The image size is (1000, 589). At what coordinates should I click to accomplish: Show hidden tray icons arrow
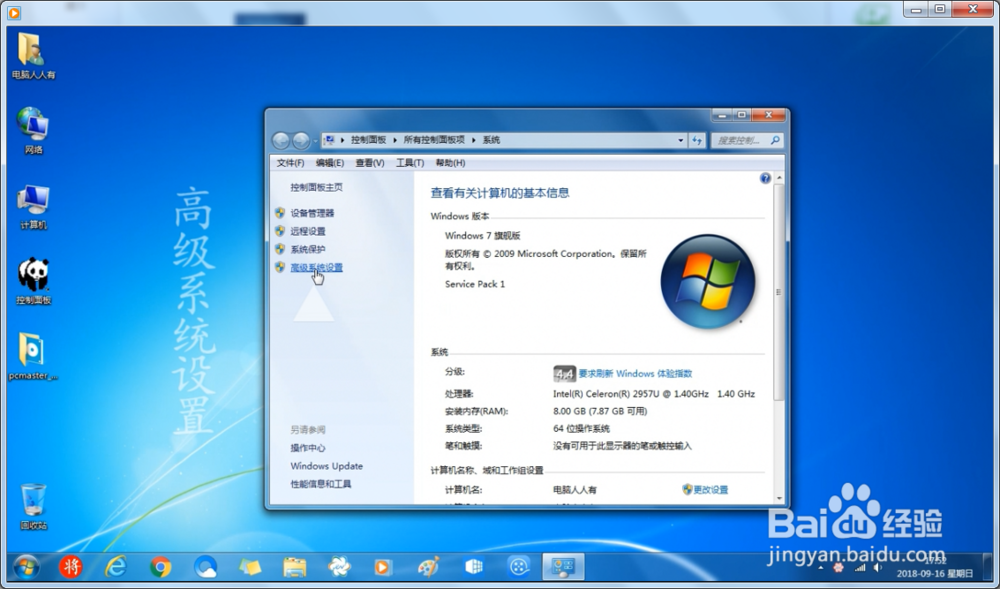(821, 567)
